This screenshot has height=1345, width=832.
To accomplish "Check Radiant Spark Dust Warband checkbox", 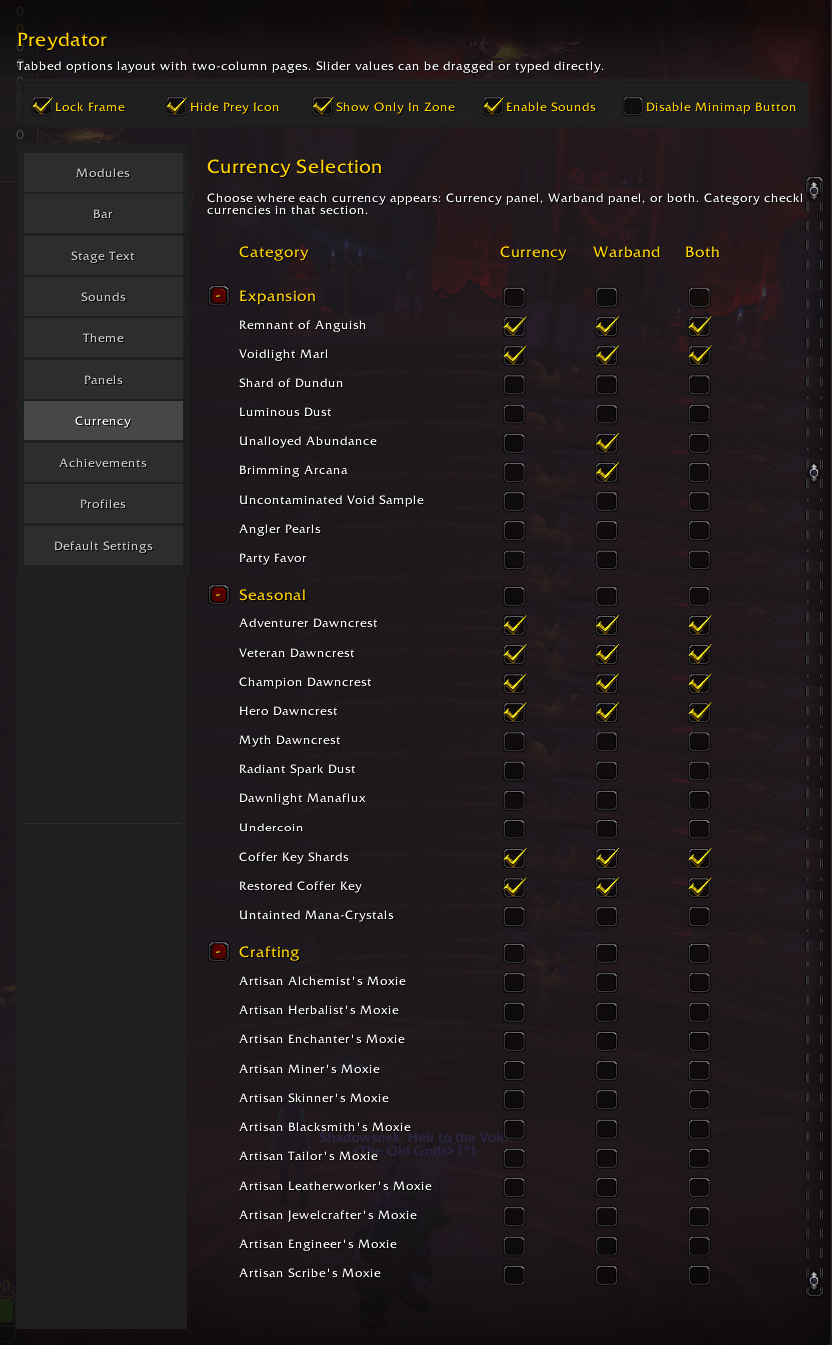I will [x=607, y=770].
